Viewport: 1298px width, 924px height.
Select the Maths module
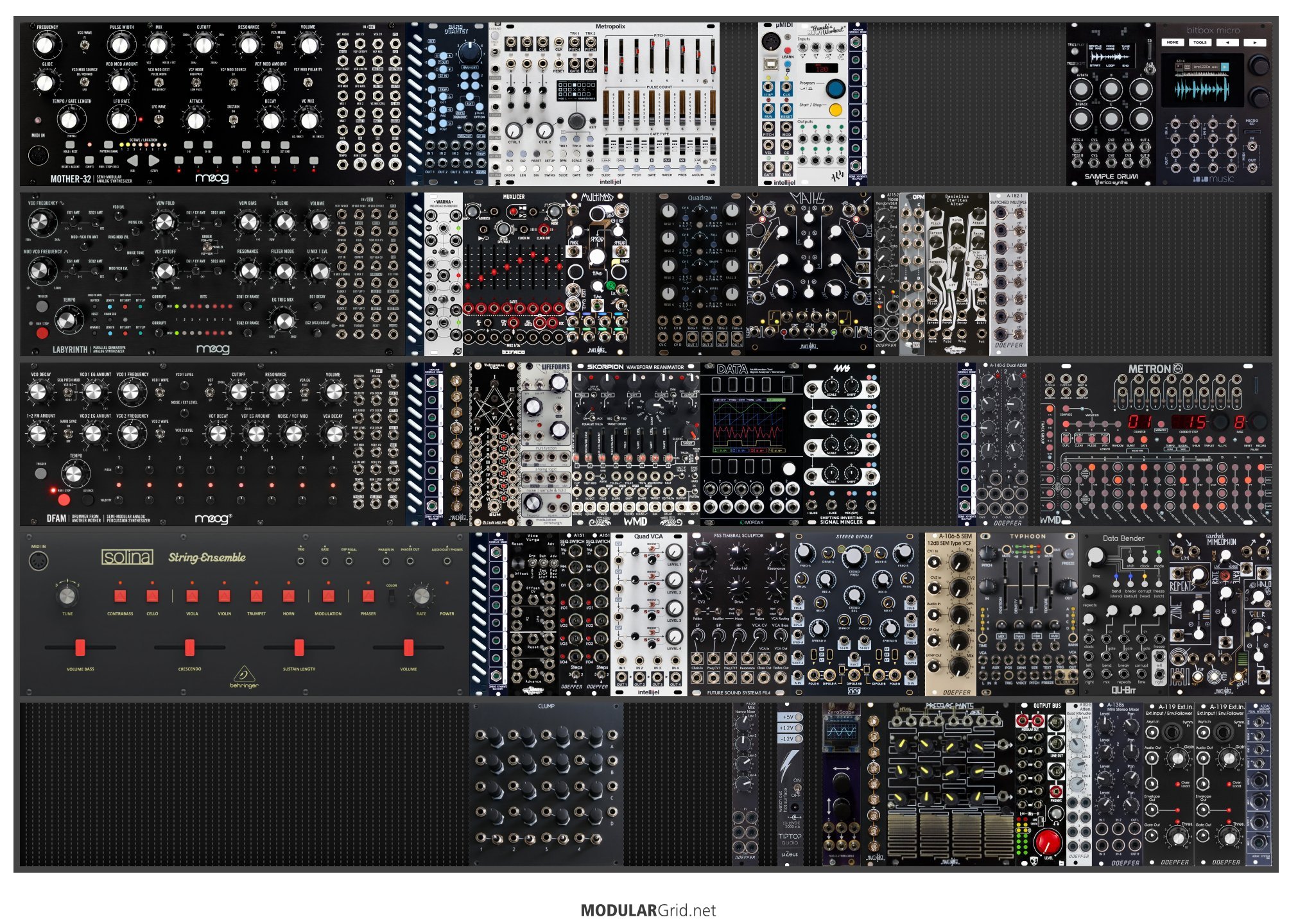tap(809, 274)
